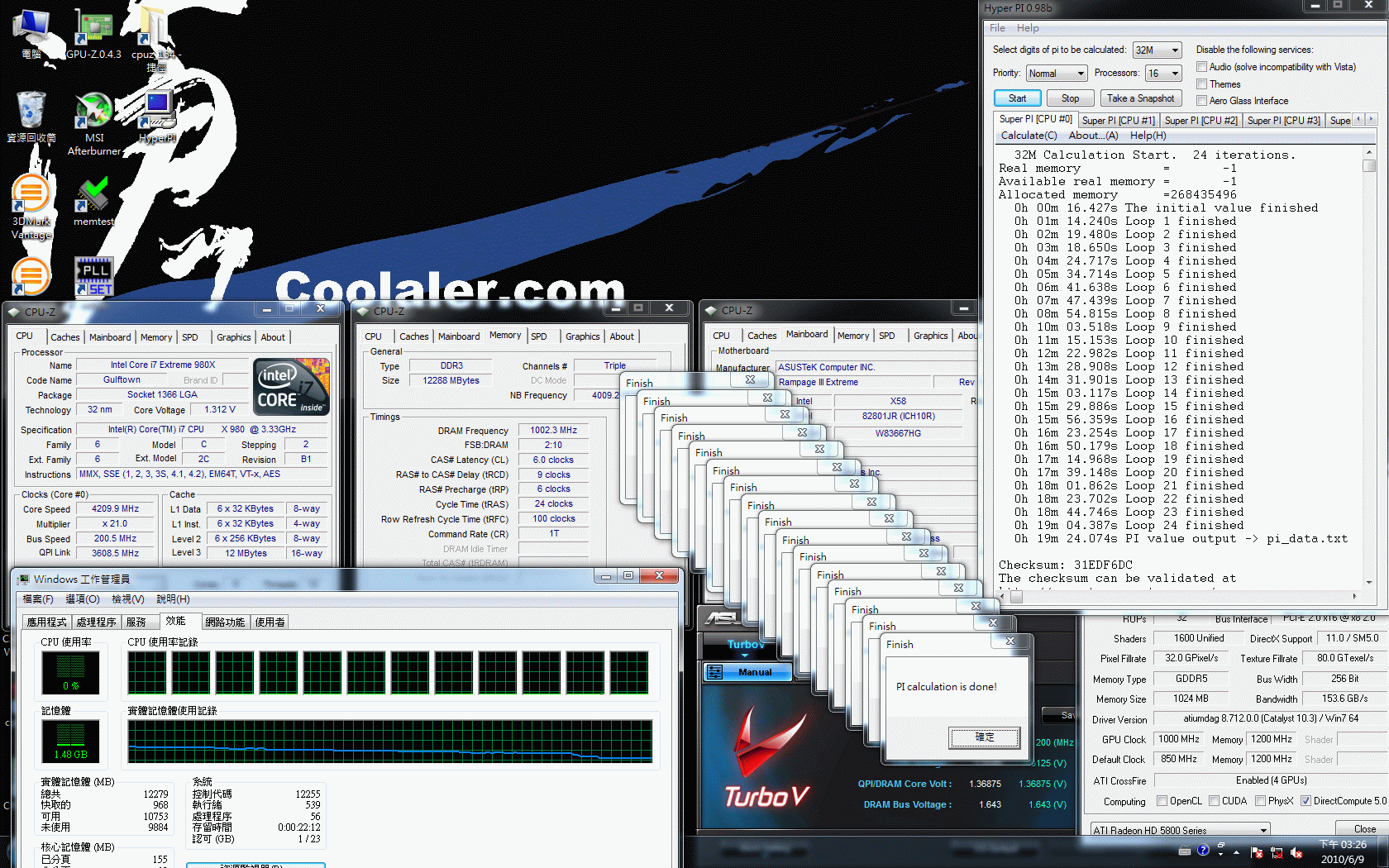Toggle the OpenCL checkbox in GPU-Z
This screenshot has height=868, width=1389.
(x=1162, y=801)
